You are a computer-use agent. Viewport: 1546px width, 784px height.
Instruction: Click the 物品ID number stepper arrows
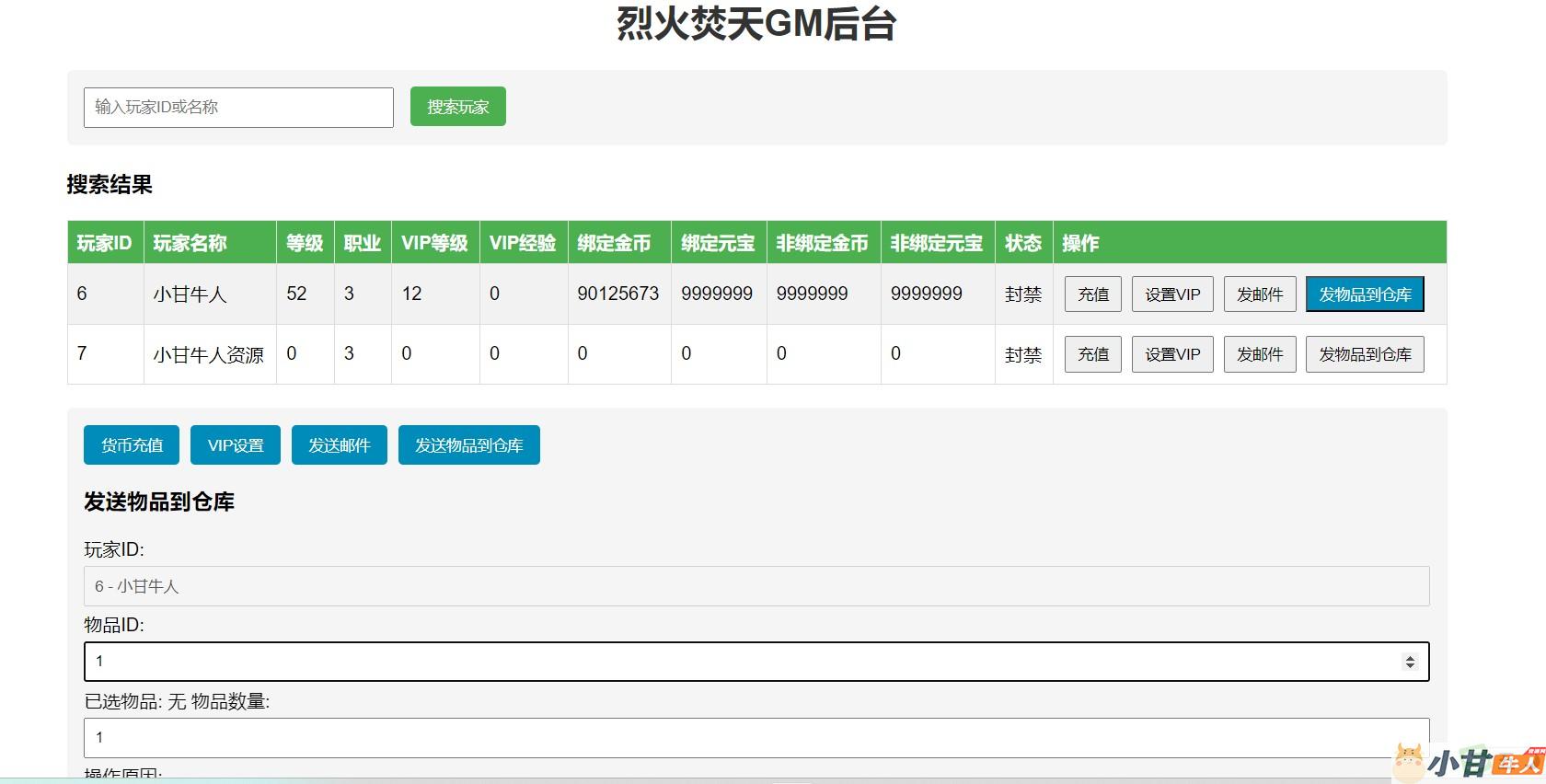coord(1409,662)
